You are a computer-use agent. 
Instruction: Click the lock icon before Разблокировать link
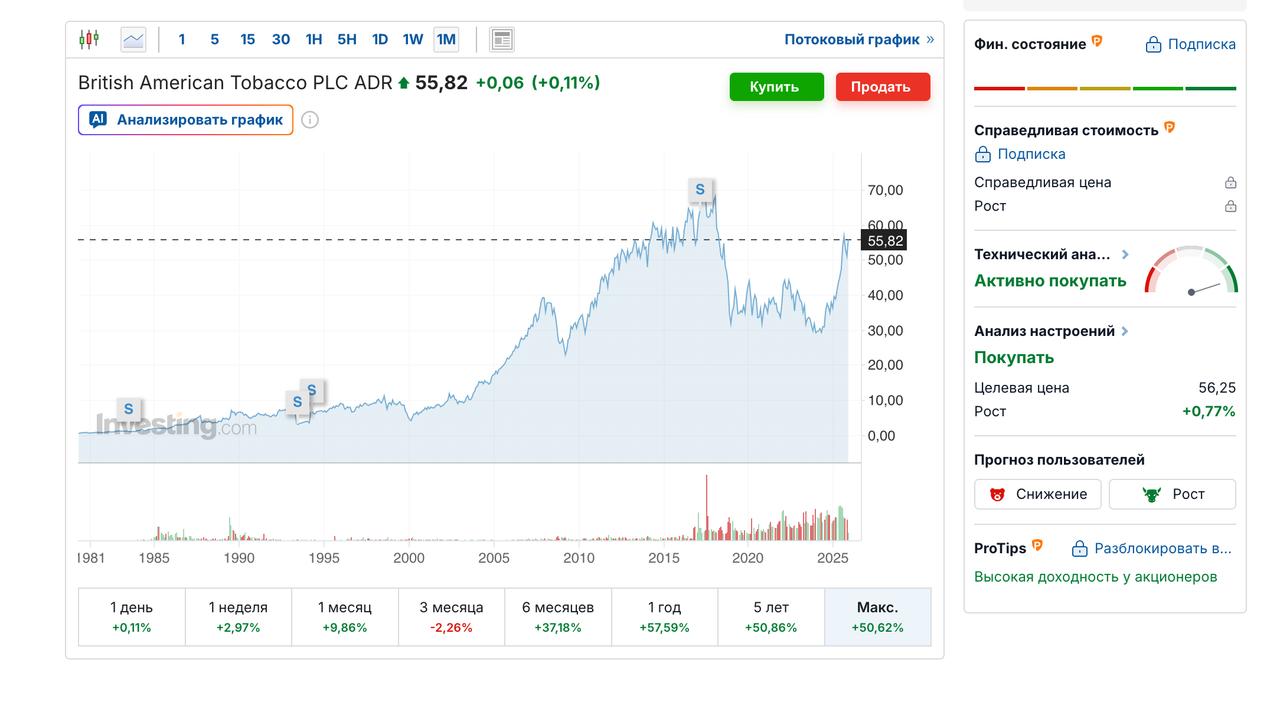point(1079,549)
